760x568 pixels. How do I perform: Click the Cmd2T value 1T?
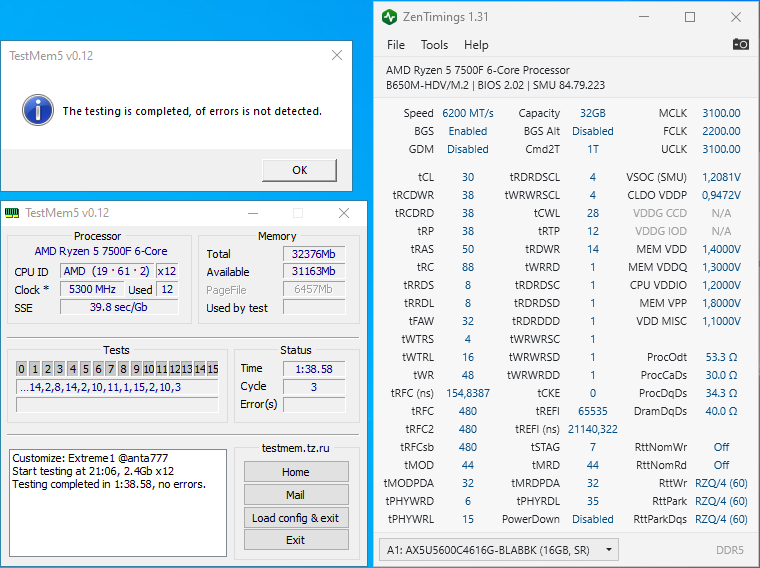point(593,149)
